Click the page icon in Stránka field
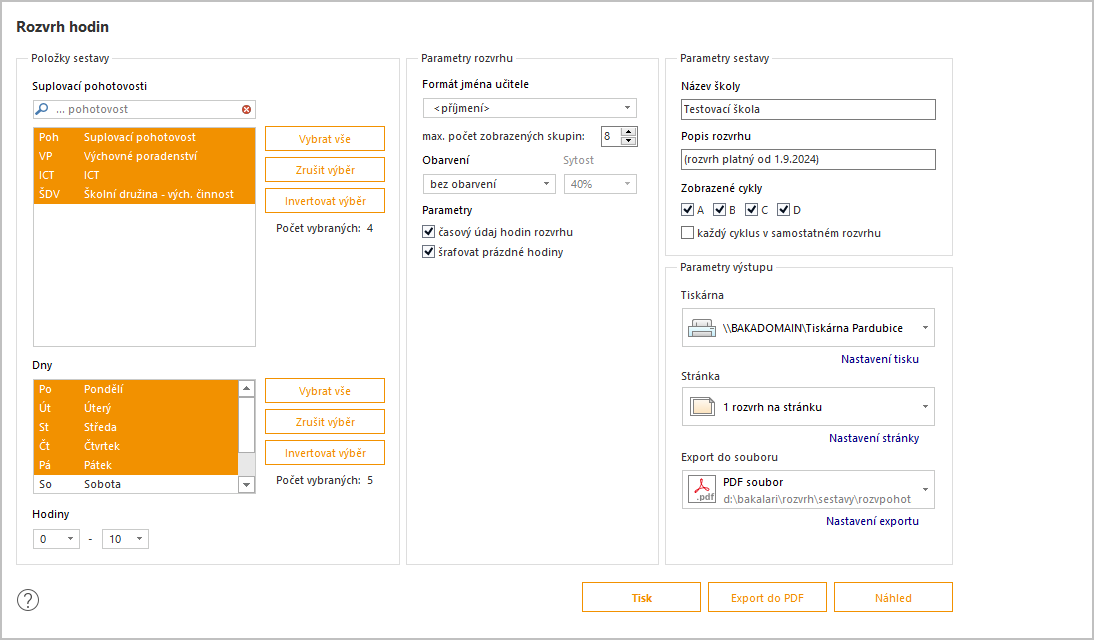Viewport: 1095px width, 642px height. tap(703, 407)
